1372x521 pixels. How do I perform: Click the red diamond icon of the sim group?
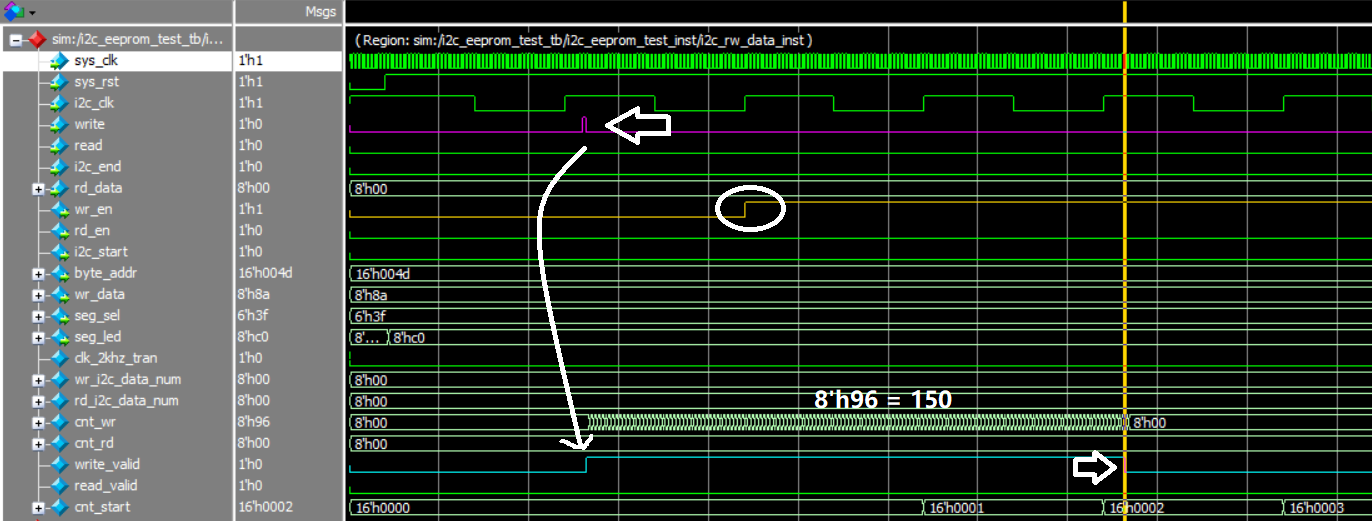tap(37, 40)
